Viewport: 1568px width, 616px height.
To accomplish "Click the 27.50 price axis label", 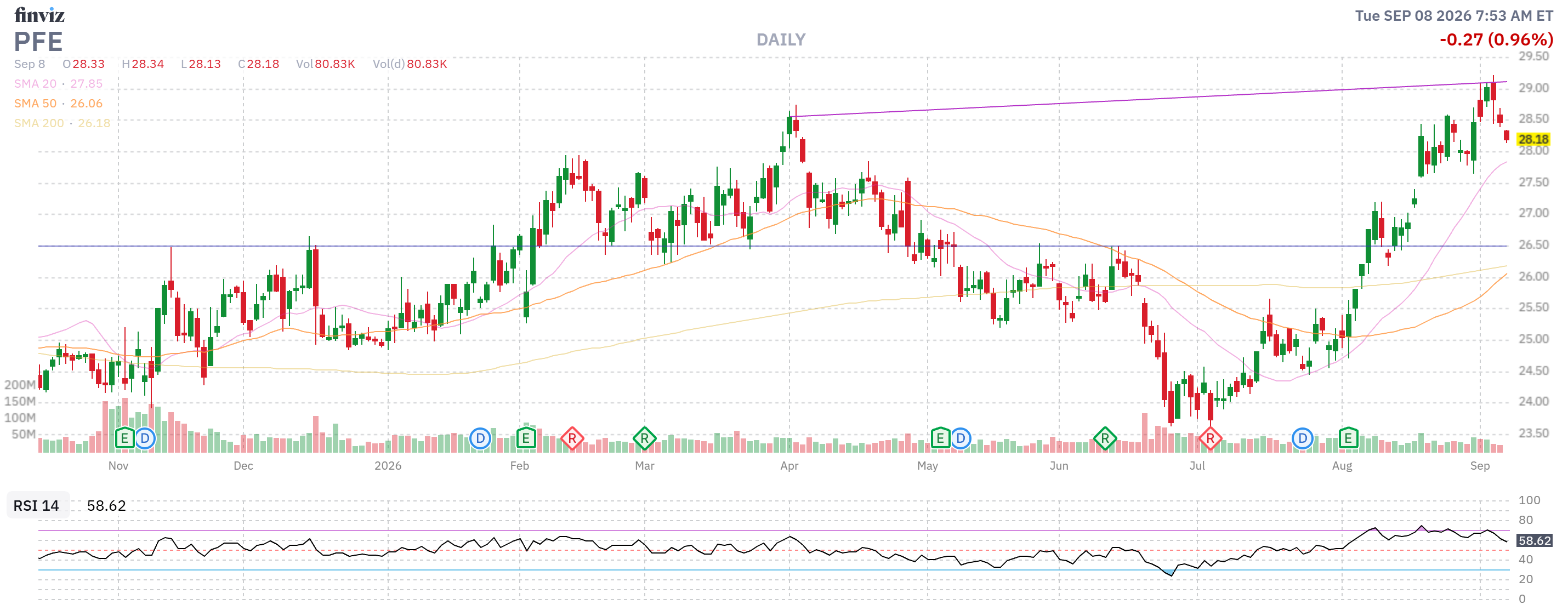I will click(1533, 182).
